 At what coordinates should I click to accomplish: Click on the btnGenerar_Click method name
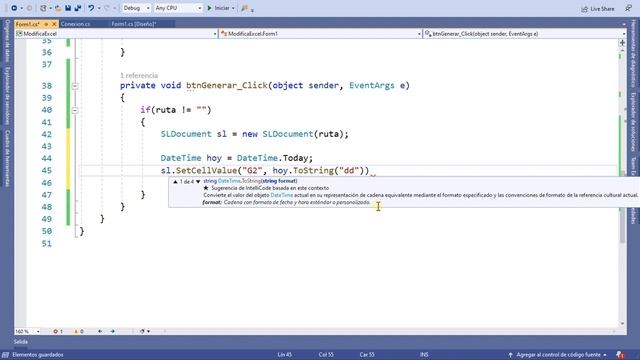227,86
